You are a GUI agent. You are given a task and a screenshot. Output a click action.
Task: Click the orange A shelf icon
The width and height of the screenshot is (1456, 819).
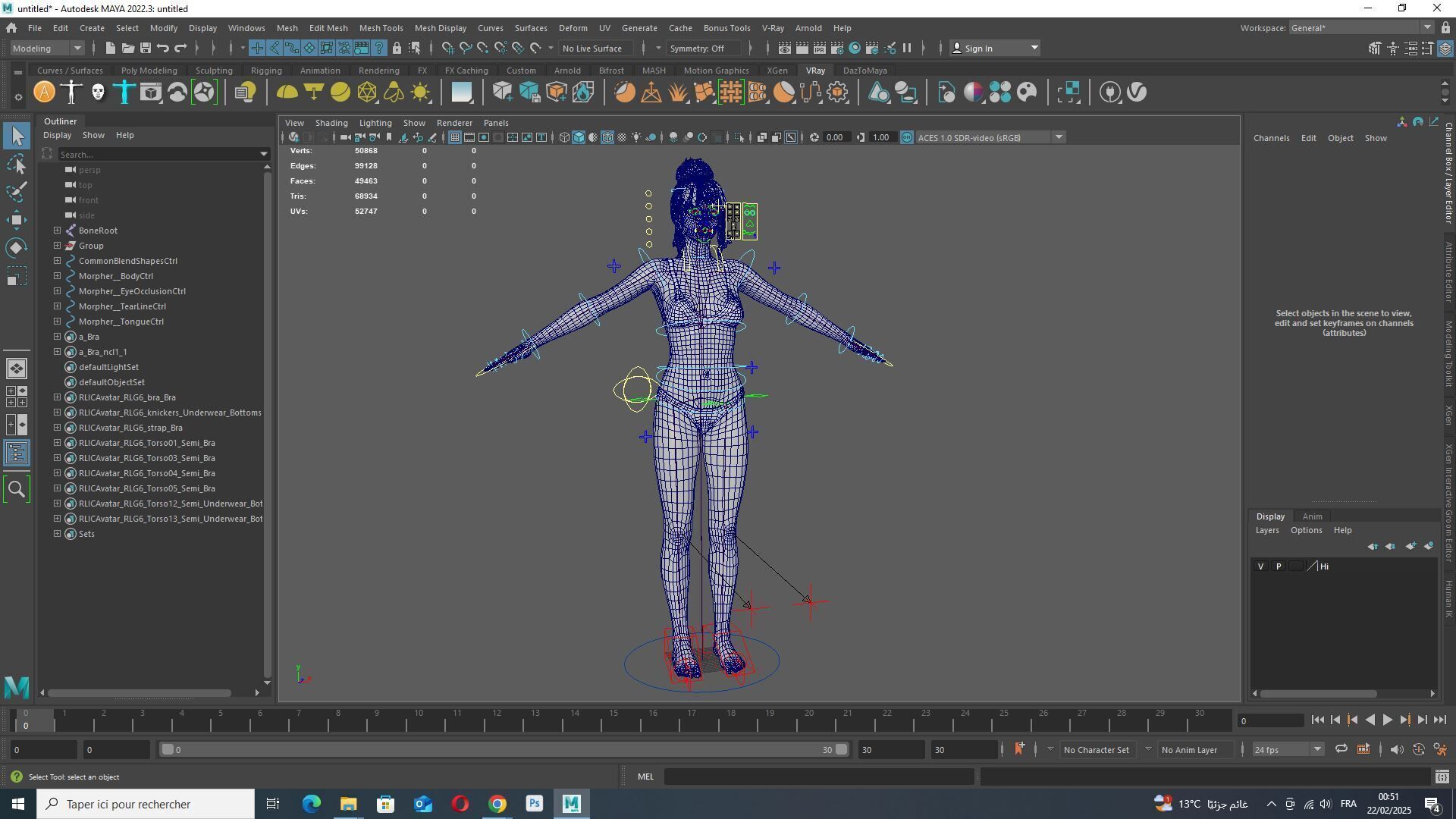[x=45, y=93]
